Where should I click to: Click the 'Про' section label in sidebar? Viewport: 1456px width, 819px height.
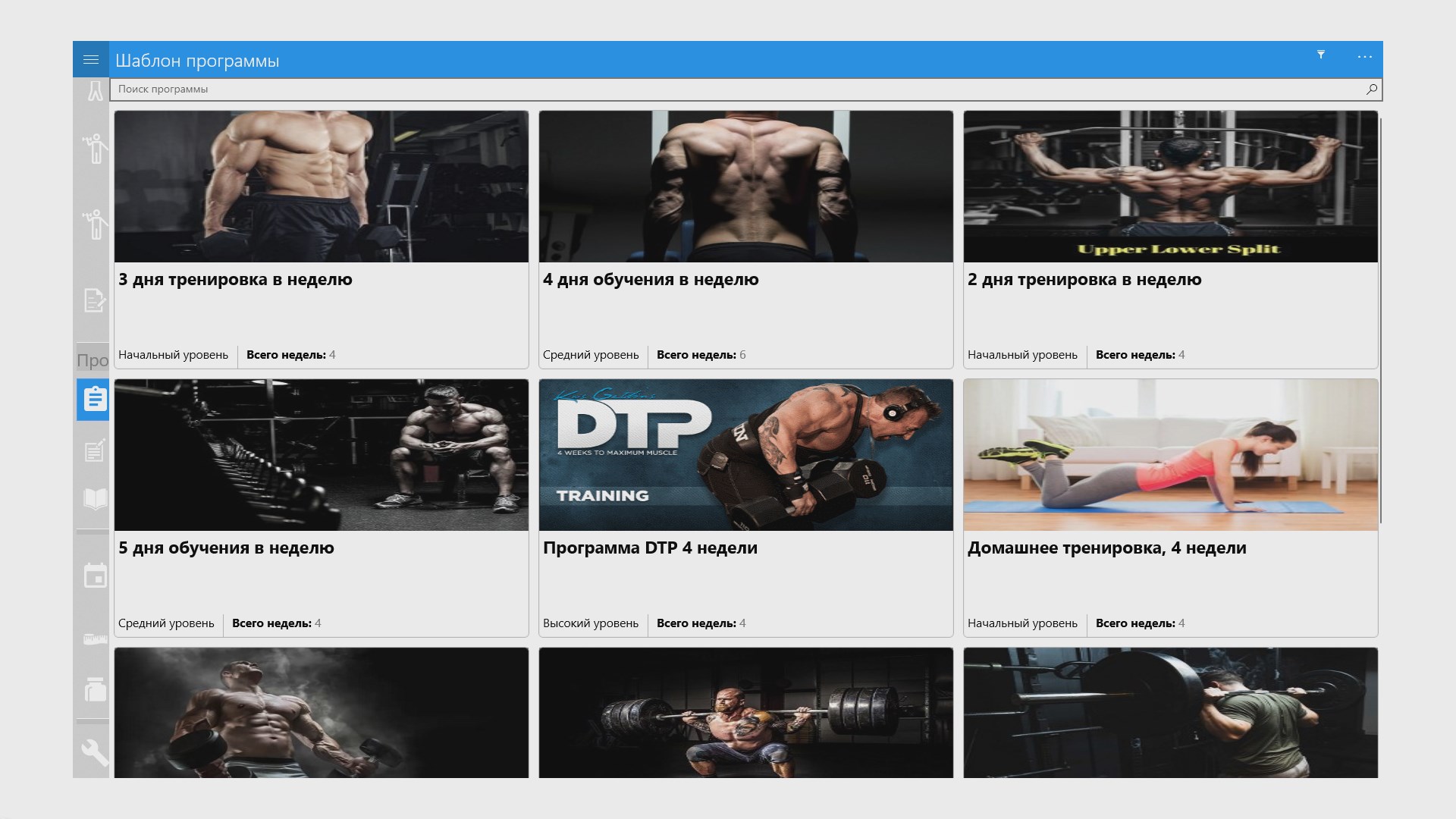[x=93, y=360]
